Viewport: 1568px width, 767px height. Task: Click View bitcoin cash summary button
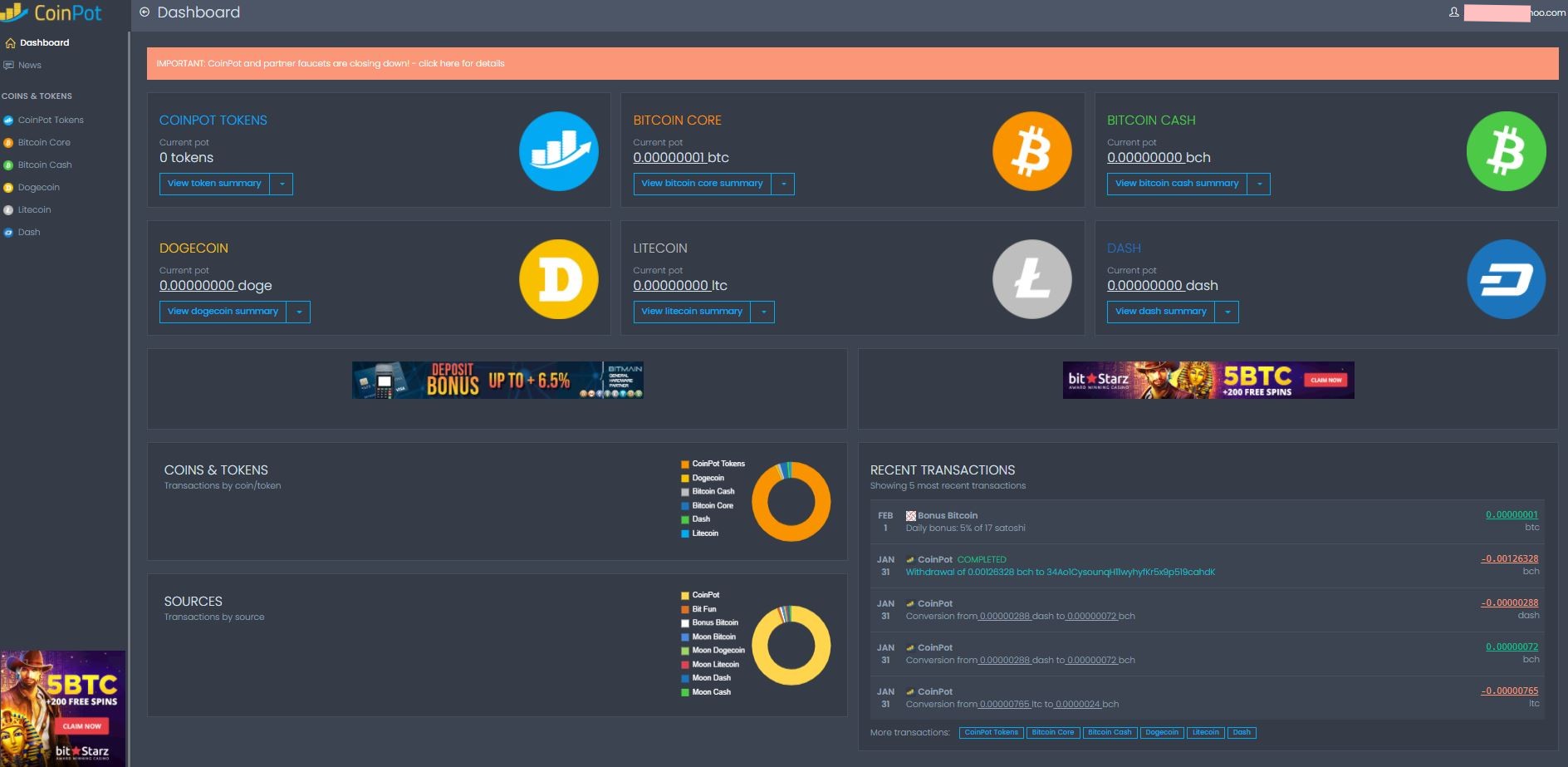pyautogui.click(x=1177, y=184)
